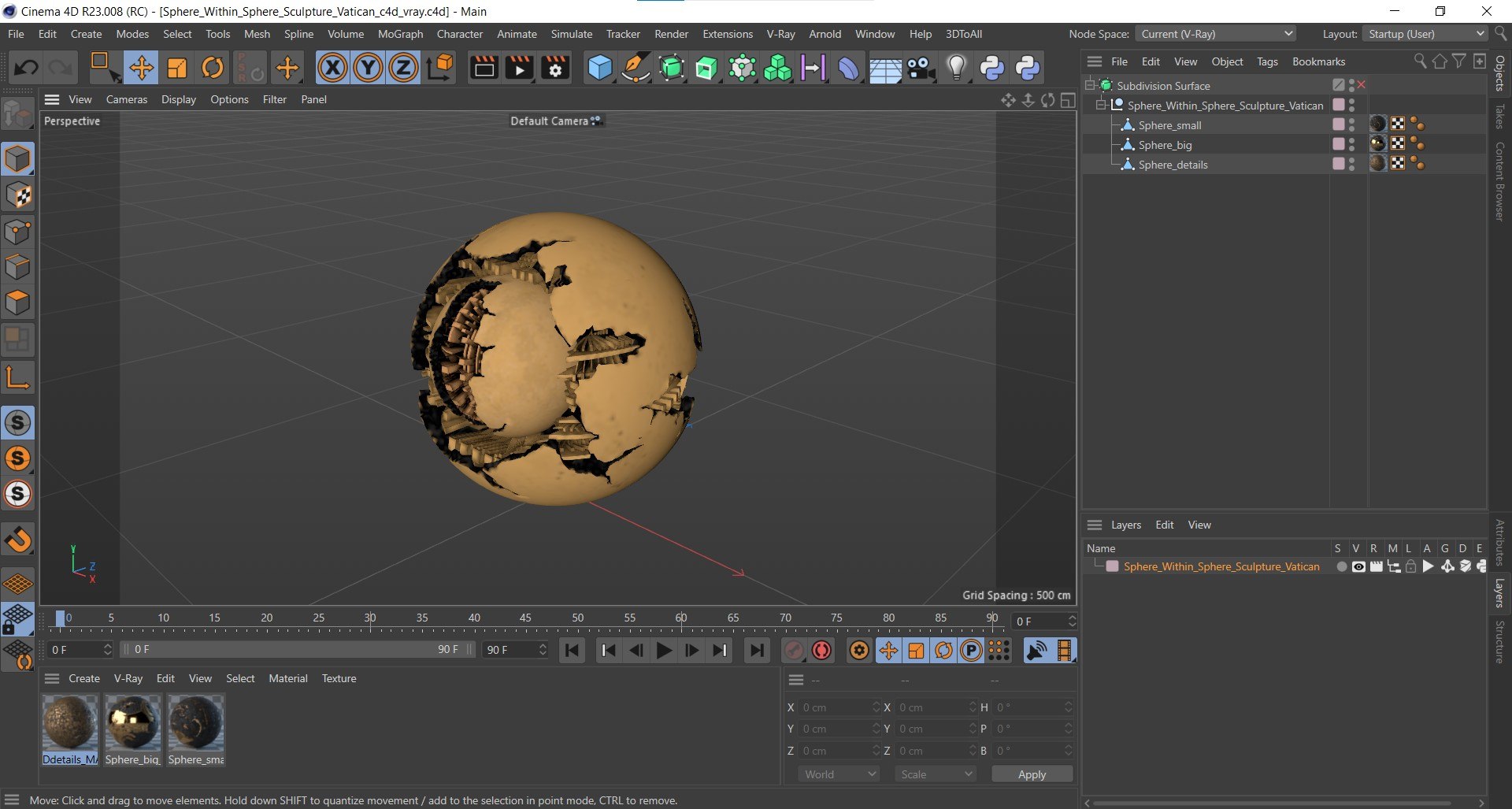Open the Node Space dropdown
The height and width of the screenshot is (809, 1512).
[x=1217, y=34]
